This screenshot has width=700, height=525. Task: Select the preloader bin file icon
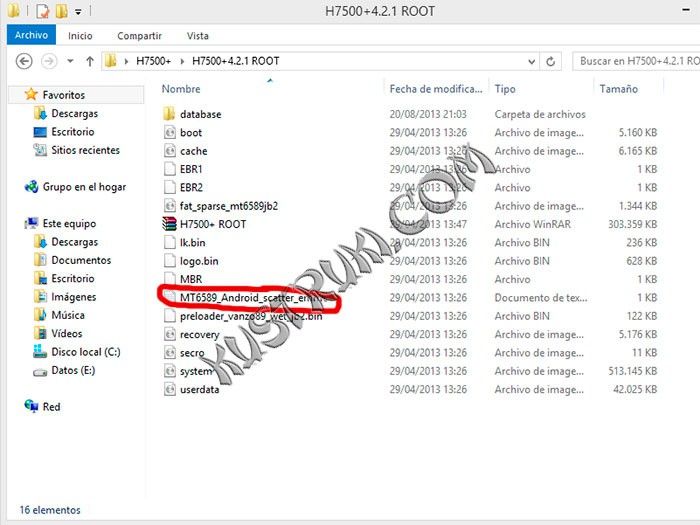point(170,316)
